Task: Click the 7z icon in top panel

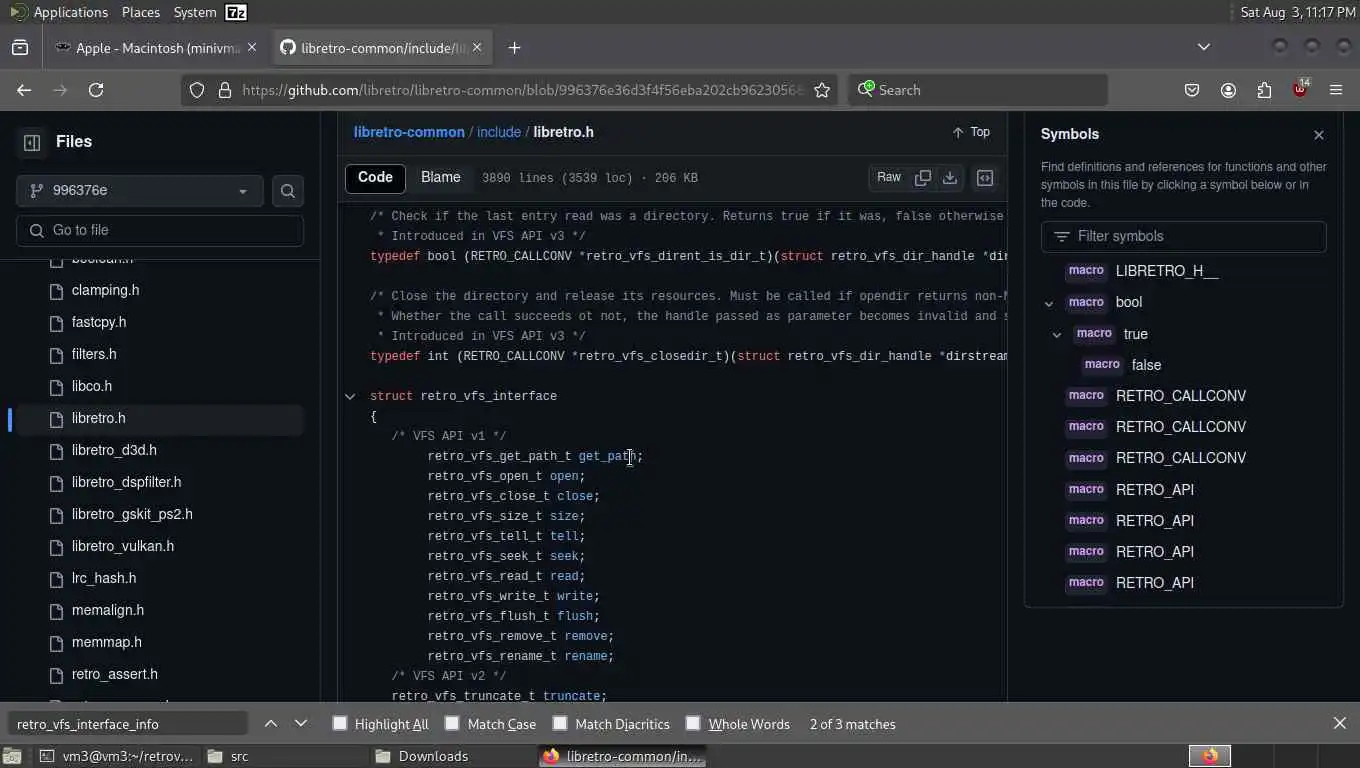Action: tap(236, 12)
